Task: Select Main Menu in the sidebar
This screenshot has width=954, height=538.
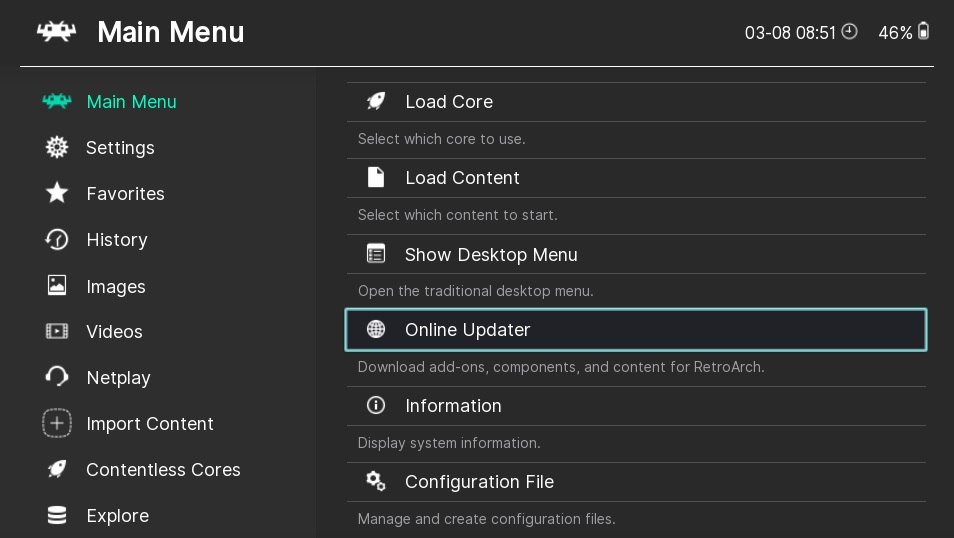Action: (131, 102)
